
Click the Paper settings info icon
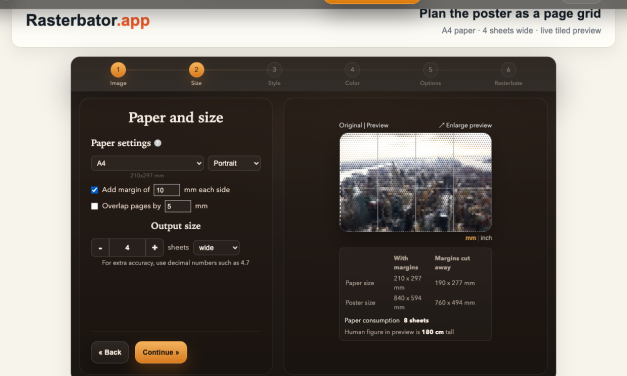pyautogui.click(x=158, y=143)
